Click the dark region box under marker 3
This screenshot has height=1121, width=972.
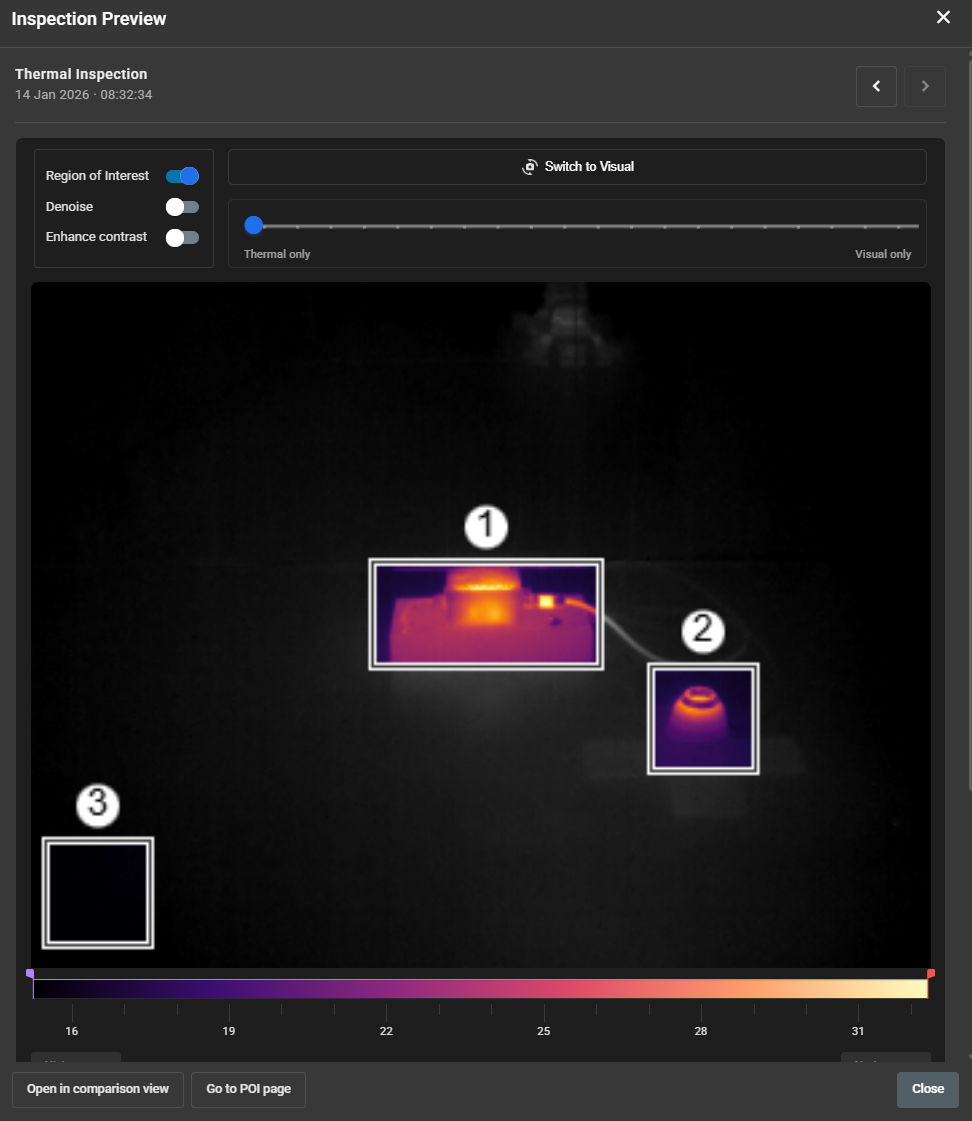[x=98, y=892]
